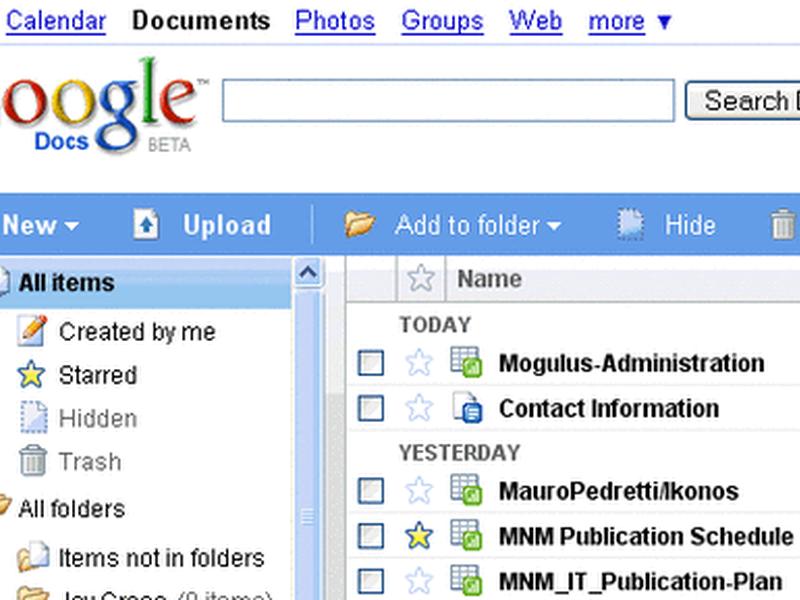Open MNM_IT_Publication-Plan by its name

(x=640, y=581)
